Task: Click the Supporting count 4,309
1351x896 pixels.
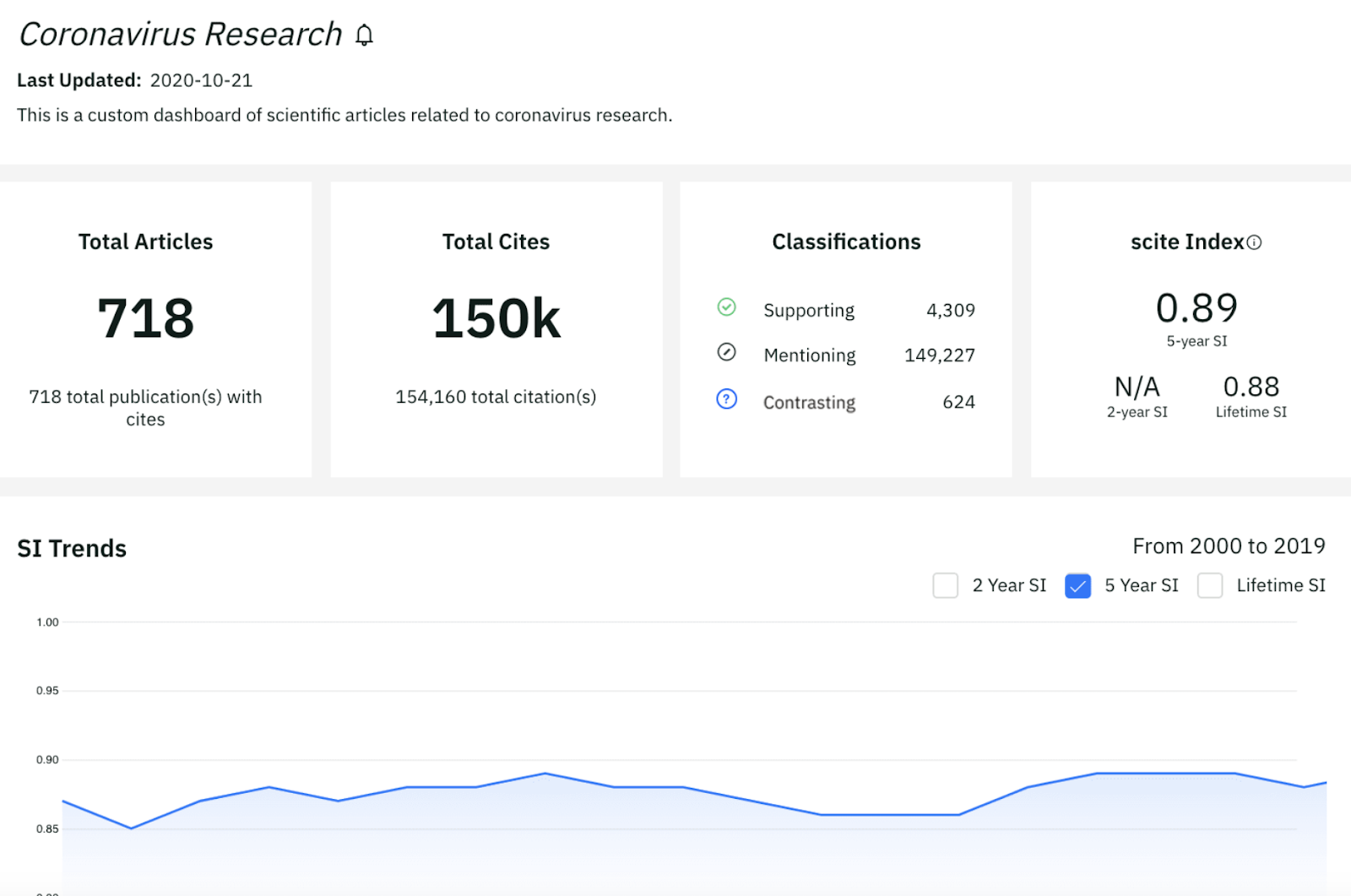Action: point(951,310)
